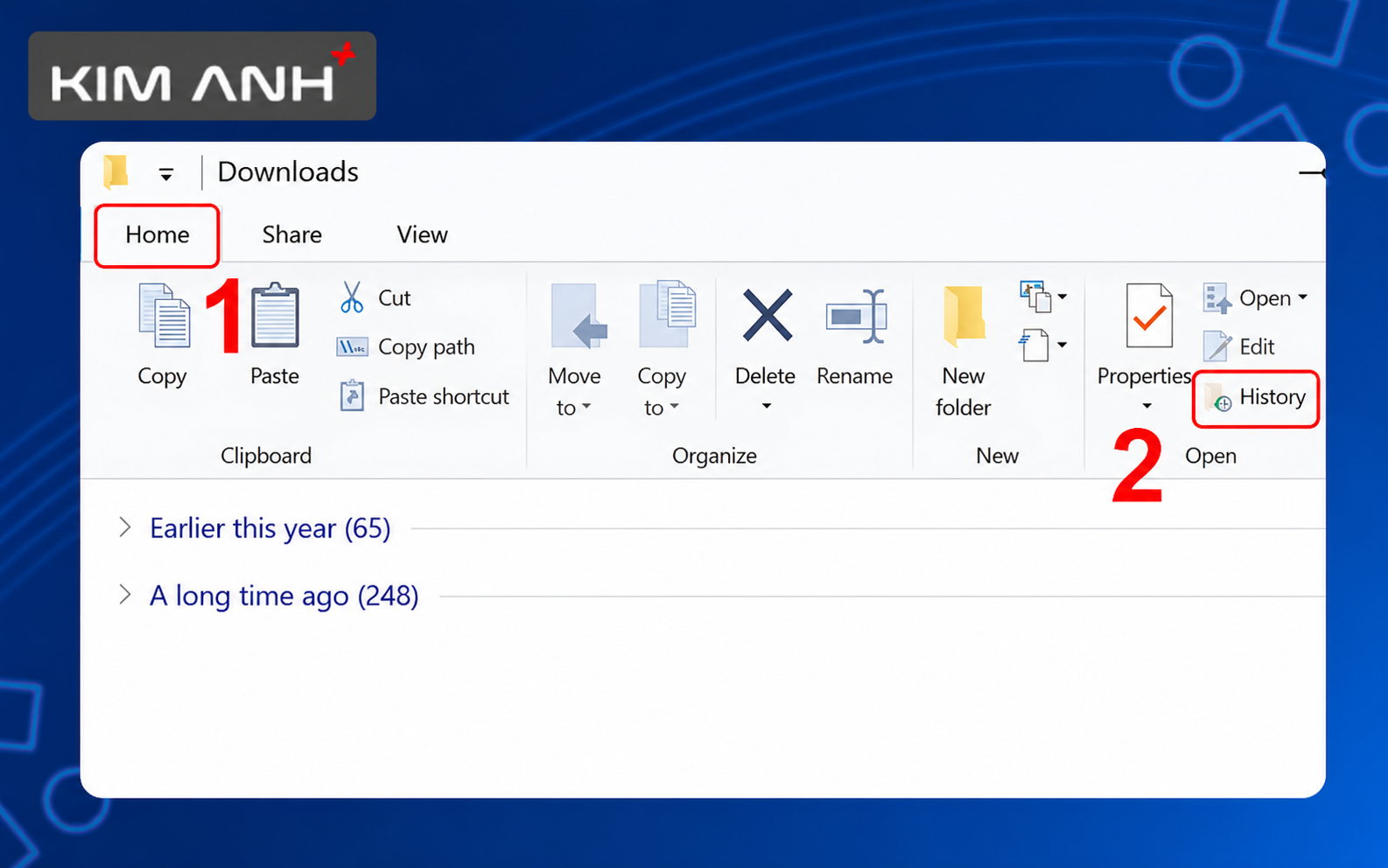Click the Copy path text label
The width and height of the screenshot is (1388, 868).
[427, 347]
